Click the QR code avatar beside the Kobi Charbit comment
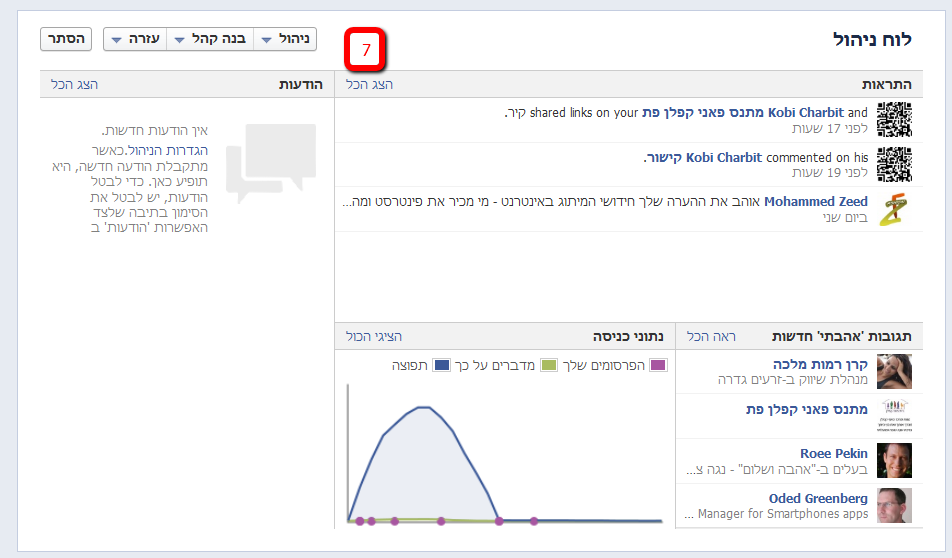The width and height of the screenshot is (952, 558). pyautogui.click(x=894, y=164)
